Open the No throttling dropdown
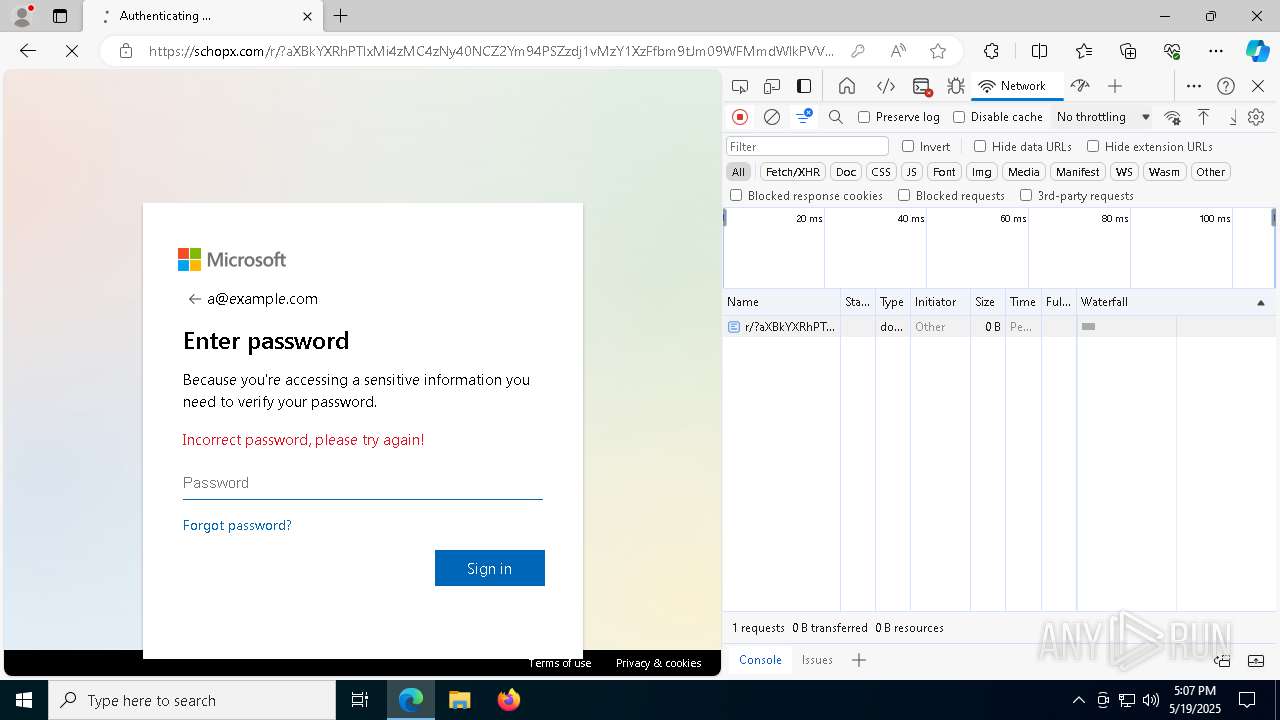 coord(1104,117)
